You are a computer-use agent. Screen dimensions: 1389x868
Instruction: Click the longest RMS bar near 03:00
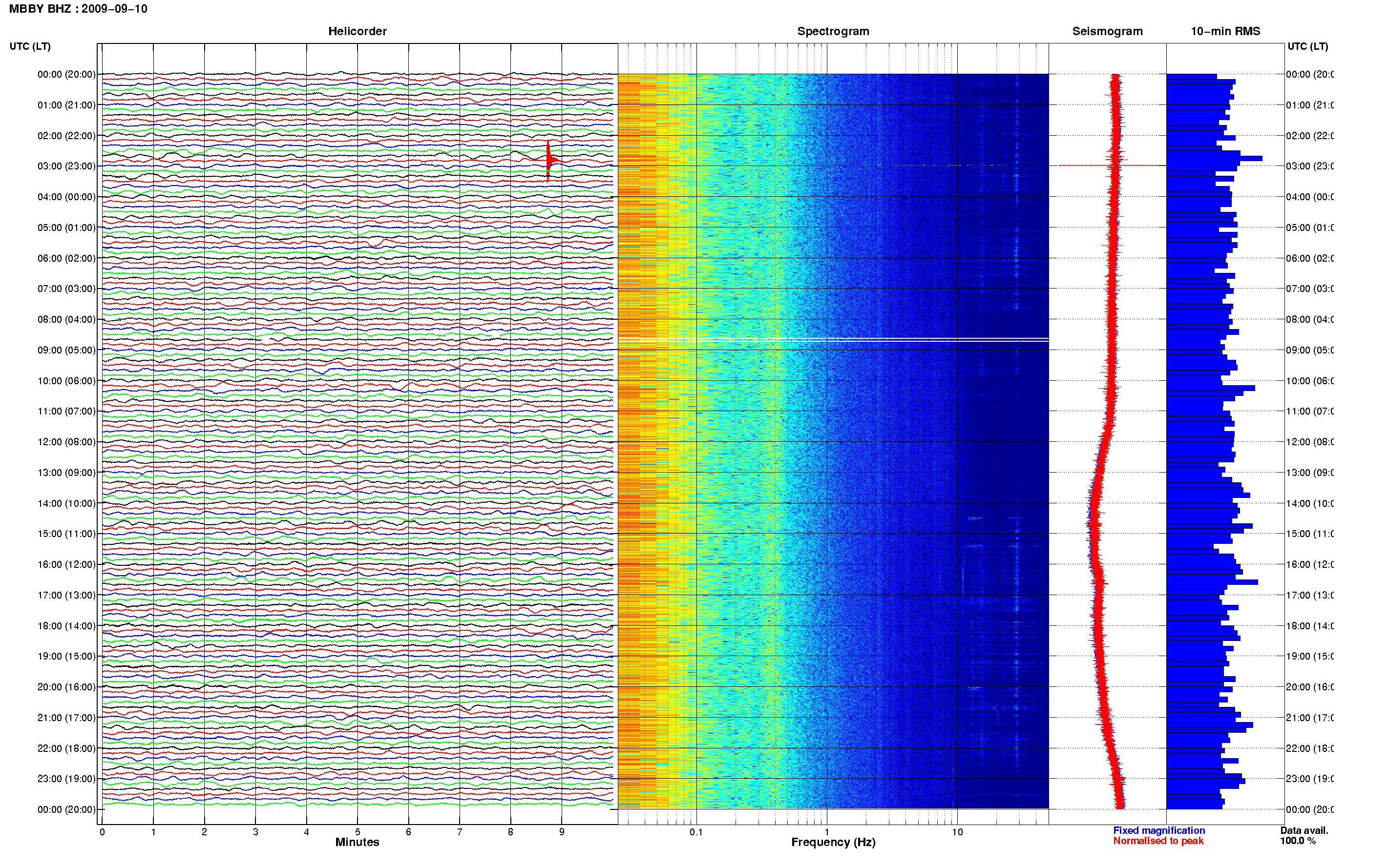coord(1214,158)
